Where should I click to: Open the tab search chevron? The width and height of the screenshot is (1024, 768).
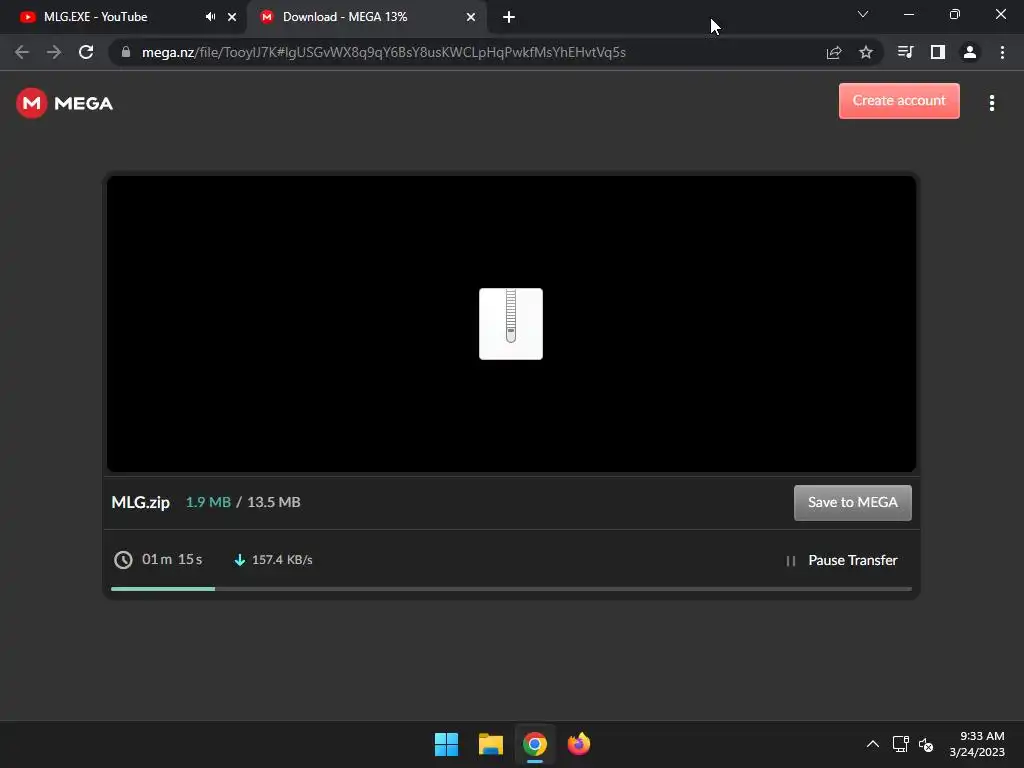click(863, 14)
